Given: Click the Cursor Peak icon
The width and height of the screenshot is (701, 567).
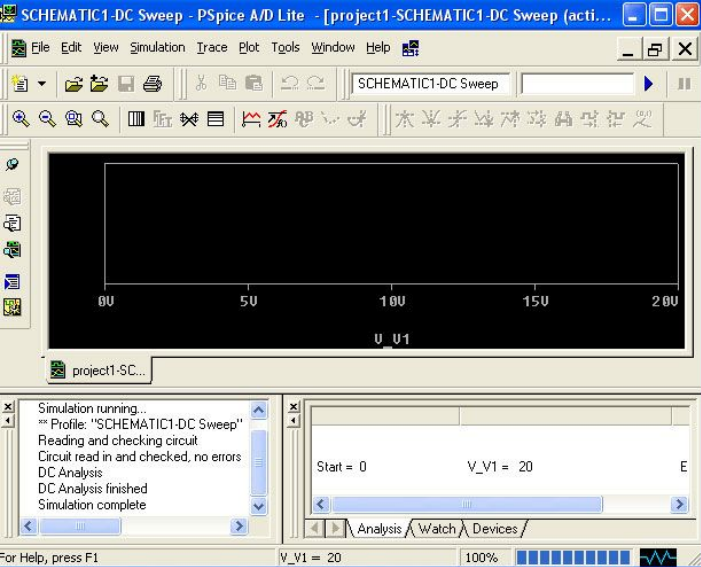Looking at the screenshot, I should [x=404, y=119].
